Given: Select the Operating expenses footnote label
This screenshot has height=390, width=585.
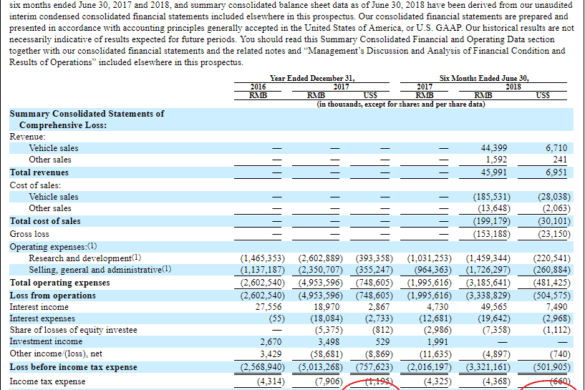Looking at the screenshot, I should click(53, 247).
